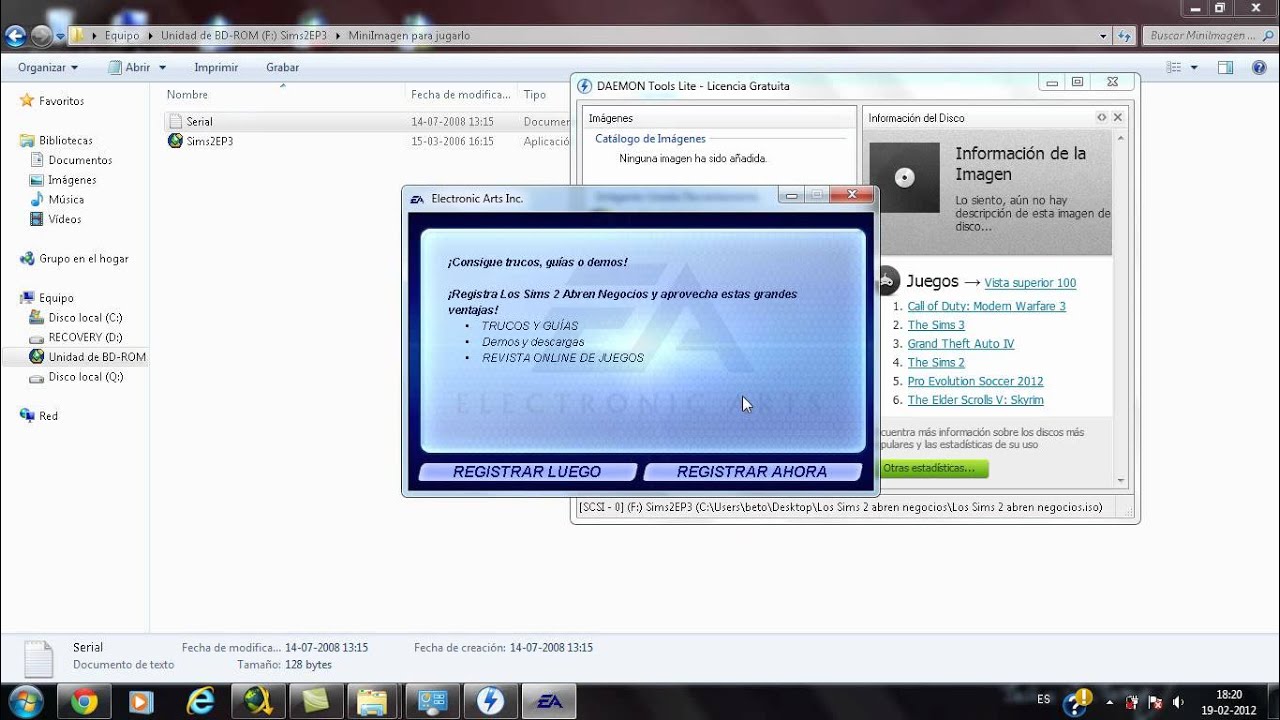Select the Serial text file in Explorer
The width and height of the screenshot is (1280, 720).
point(199,122)
